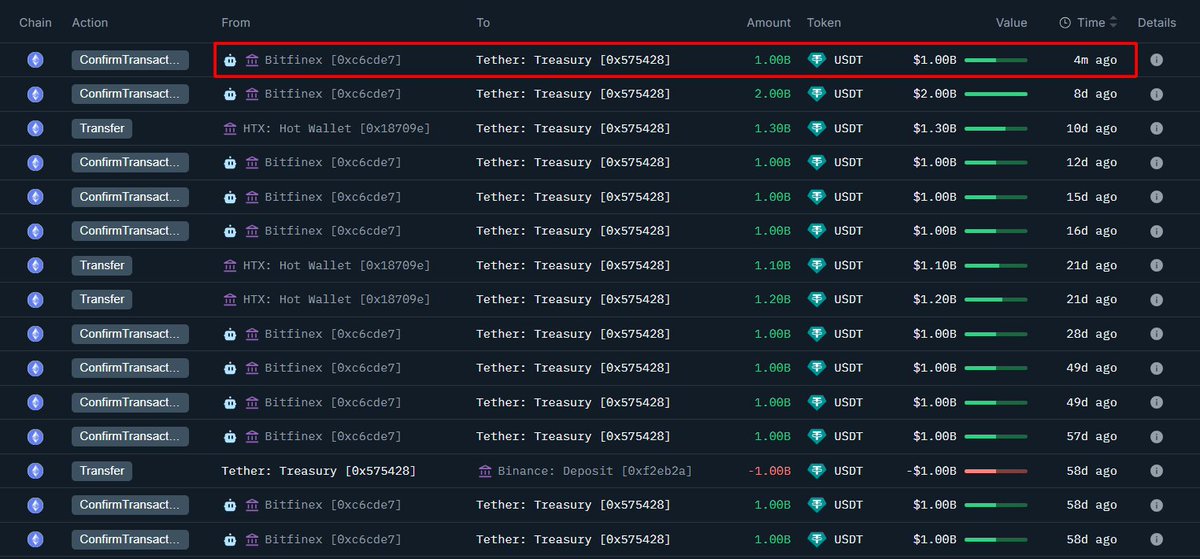Click bank icon before Binance: Deposit
Viewport: 1200px width, 559px height.
pyautogui.click(x=485, y=470)
